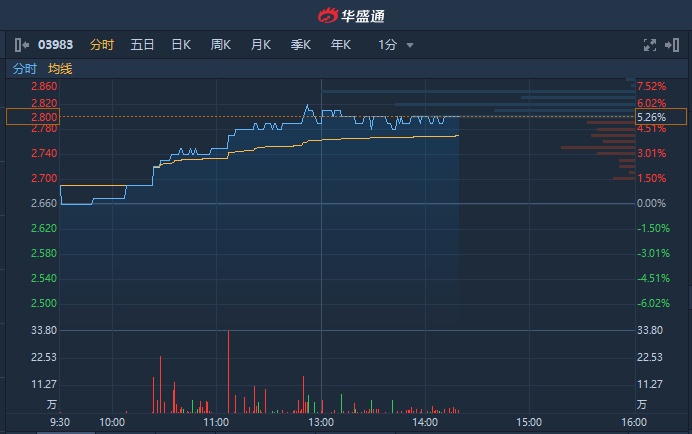692x434 pixels.
Task: Click the dropdown arrow next to 1分
Action: click(x=410, y=45)
